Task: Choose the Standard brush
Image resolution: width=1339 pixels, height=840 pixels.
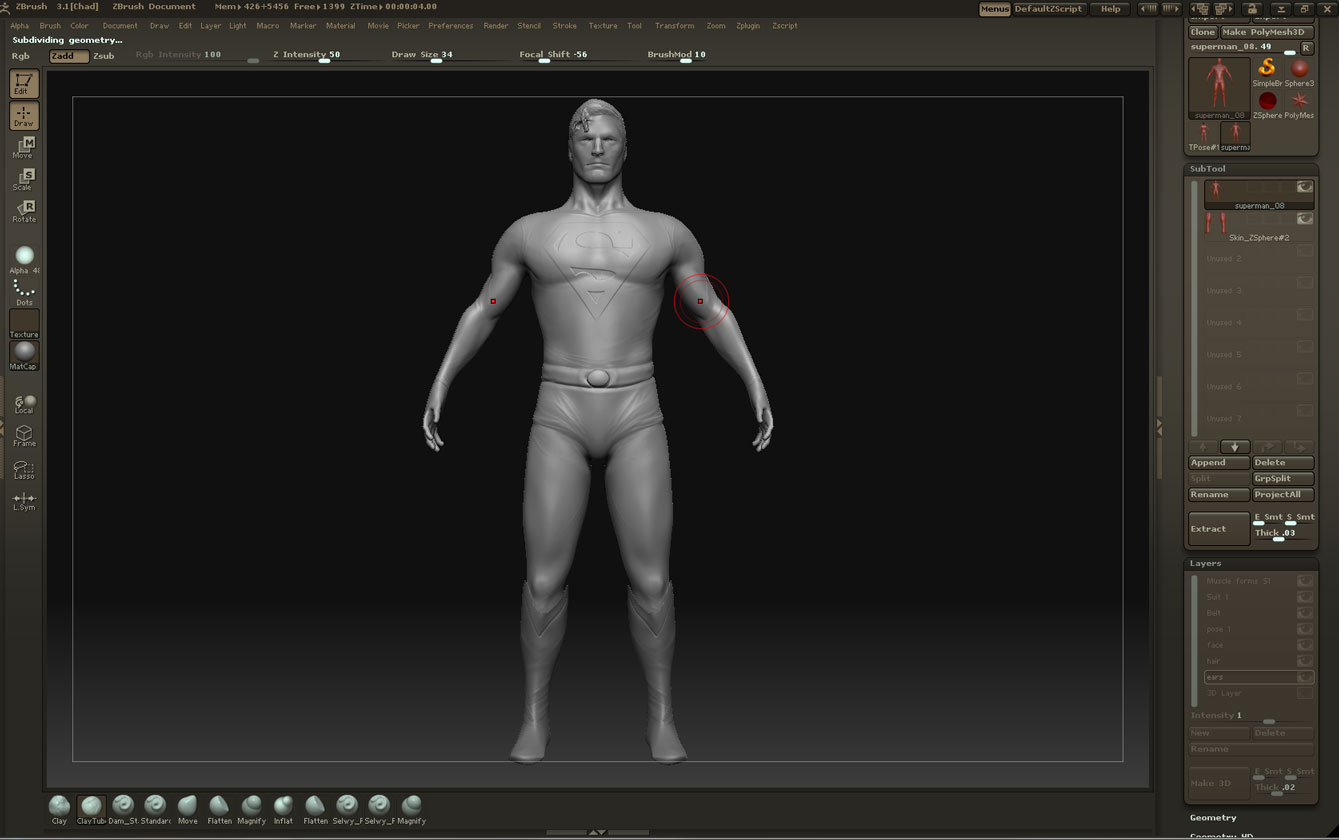Action: click(x=155, y=809)
